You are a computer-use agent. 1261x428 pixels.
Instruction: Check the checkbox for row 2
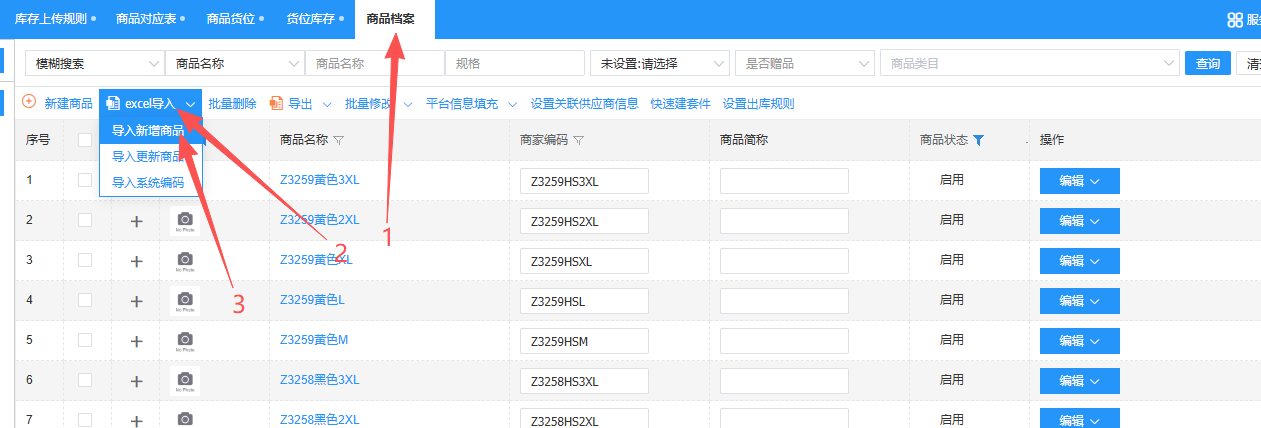point(85,220)
